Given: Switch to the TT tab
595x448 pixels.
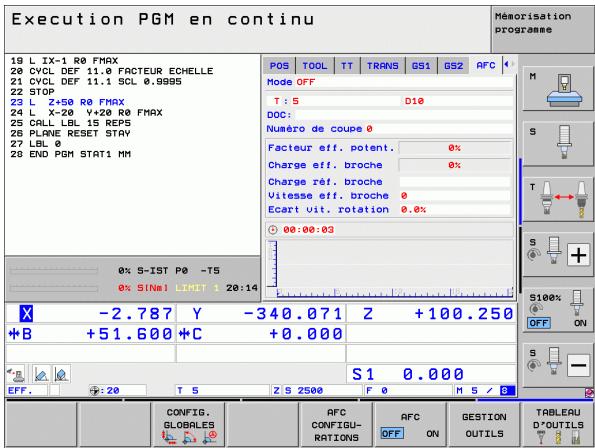Looking at the screenshot, I should click(347, 66).
